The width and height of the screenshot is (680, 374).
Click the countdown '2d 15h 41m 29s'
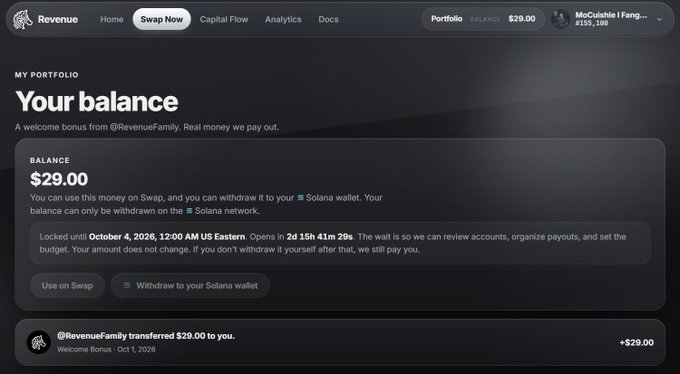pos(320,237)
